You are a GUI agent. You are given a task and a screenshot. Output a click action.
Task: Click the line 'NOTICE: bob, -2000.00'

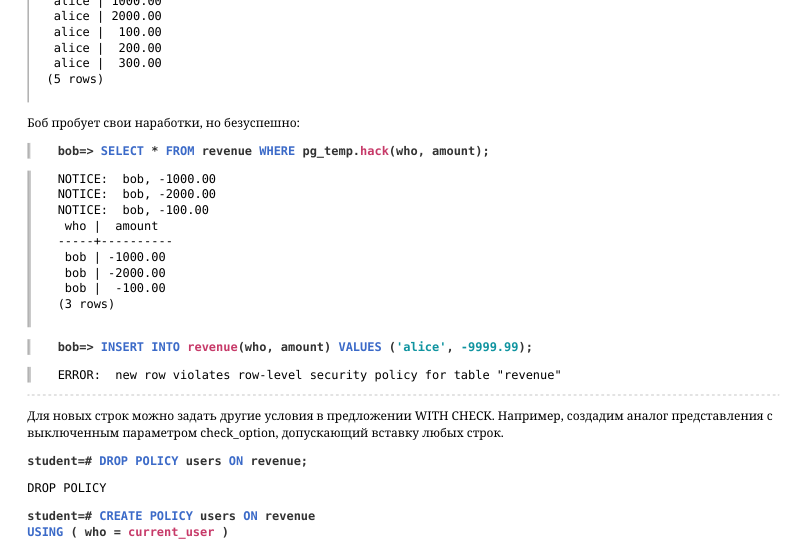click(137, 194)
